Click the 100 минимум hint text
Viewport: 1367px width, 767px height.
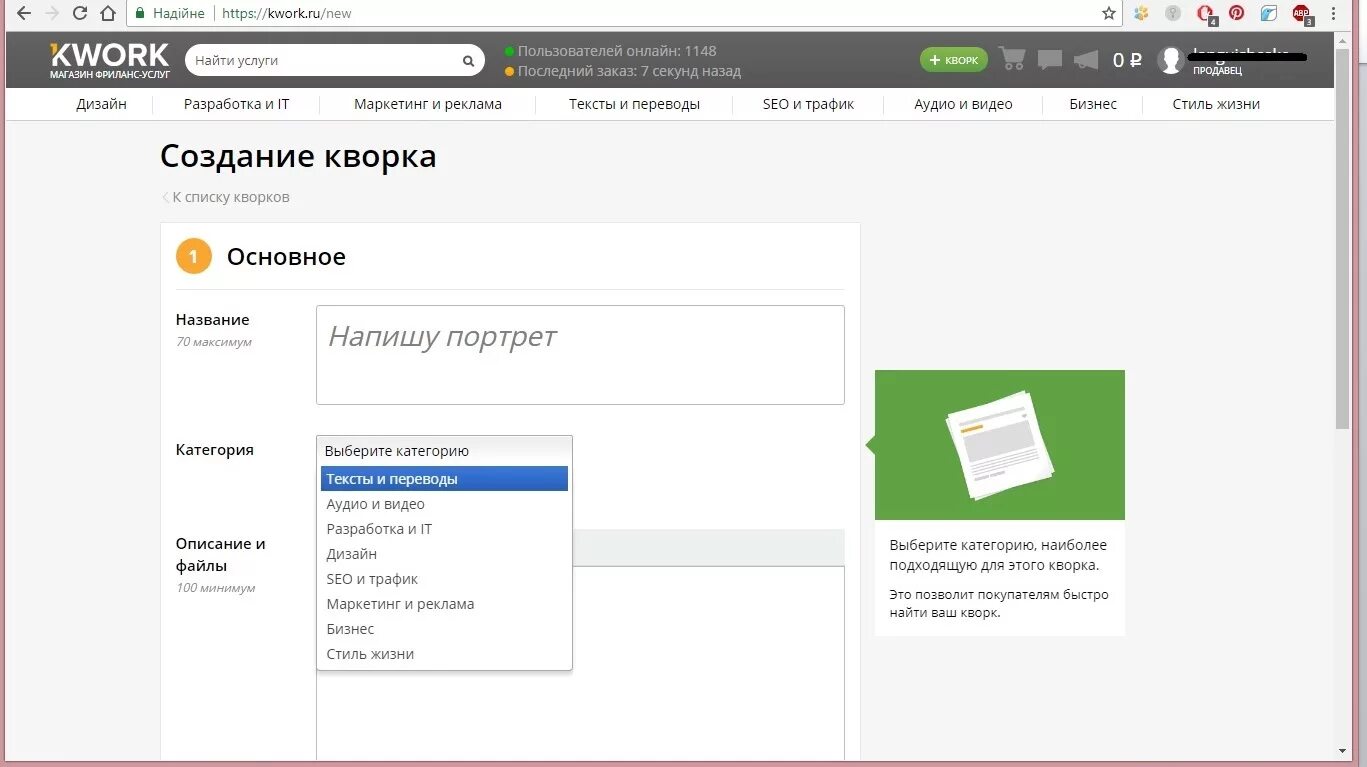pyautogui.click(x=216, y=588)
